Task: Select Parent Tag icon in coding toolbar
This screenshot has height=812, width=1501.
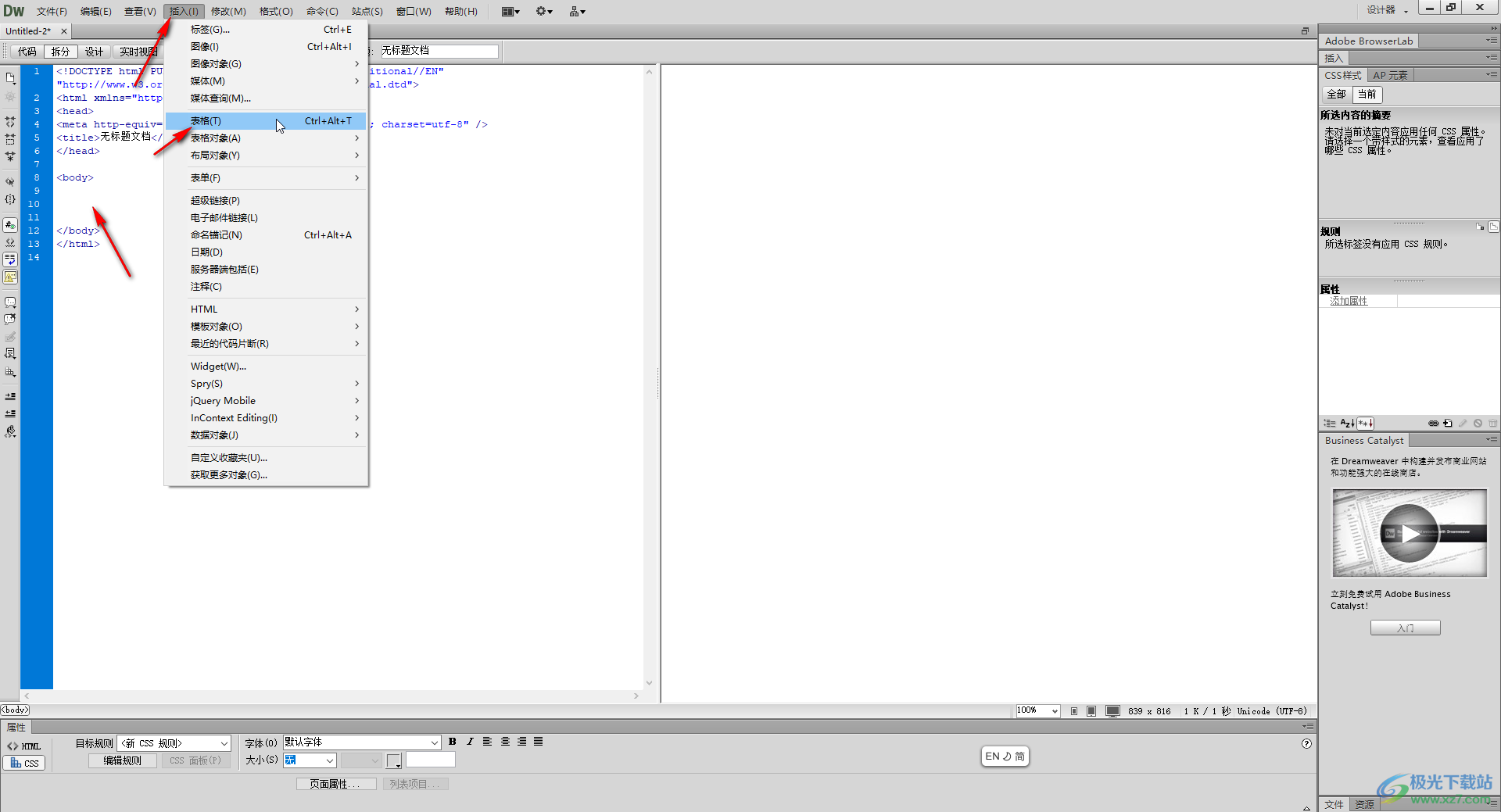Action: click(10, 181)
